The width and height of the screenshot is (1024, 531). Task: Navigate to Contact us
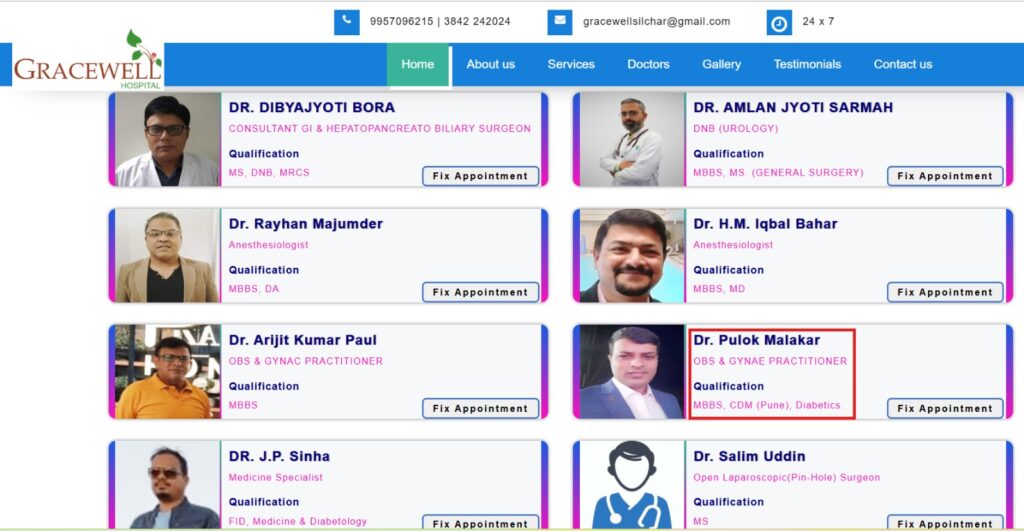point(903,65)
